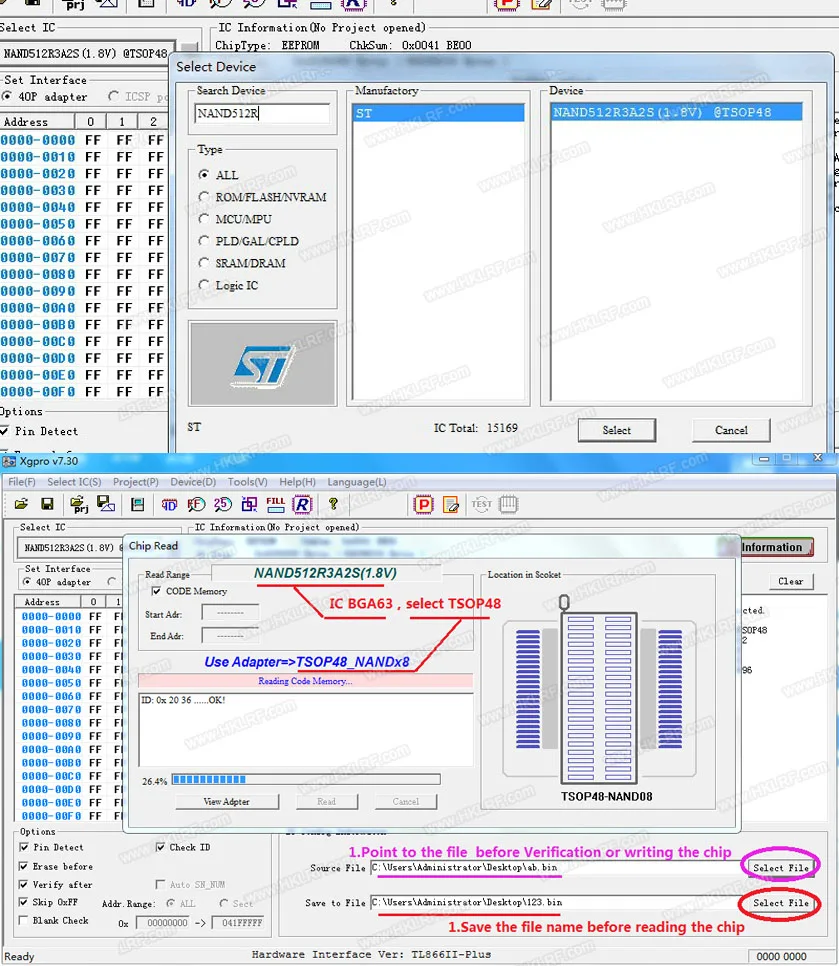The height and width of the screenshot is (966, 839).
Task: Select NAND512R3A2S(1.8V) @TSOP48 in Device list
Action: [676, 112]
